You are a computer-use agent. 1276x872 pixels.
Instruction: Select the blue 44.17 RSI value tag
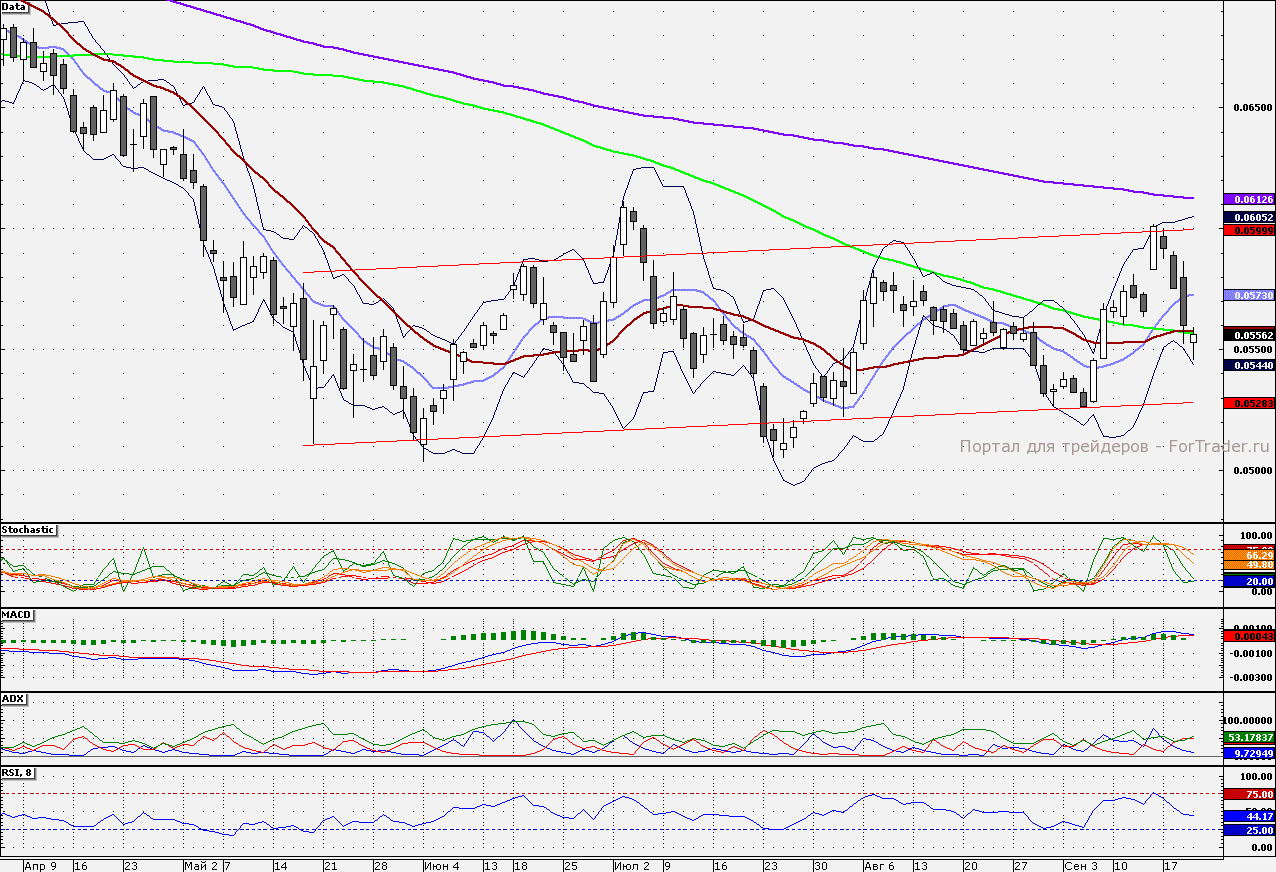(x=1249, y=816)
